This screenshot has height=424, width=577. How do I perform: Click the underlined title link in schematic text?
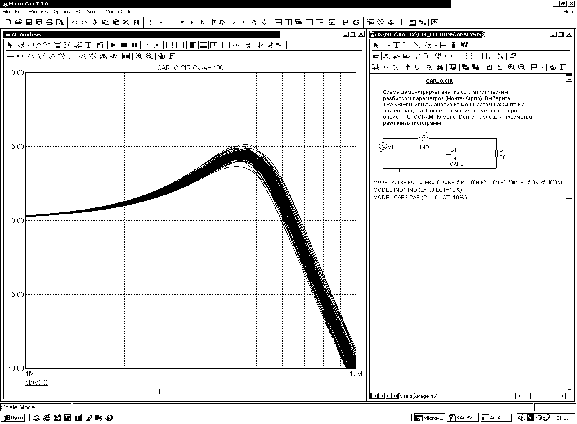(439, 81)
